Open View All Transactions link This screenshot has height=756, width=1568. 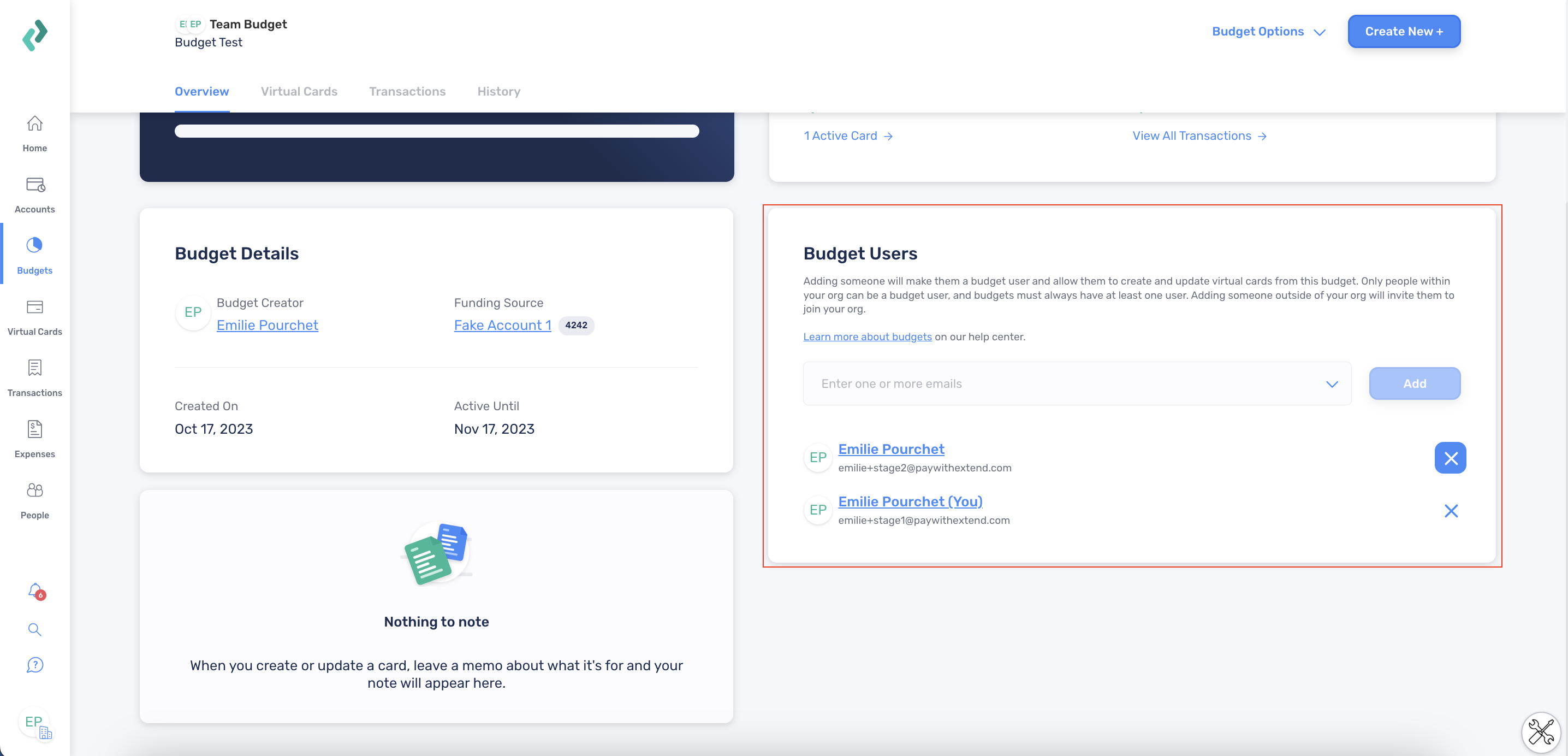[1199, 136]
